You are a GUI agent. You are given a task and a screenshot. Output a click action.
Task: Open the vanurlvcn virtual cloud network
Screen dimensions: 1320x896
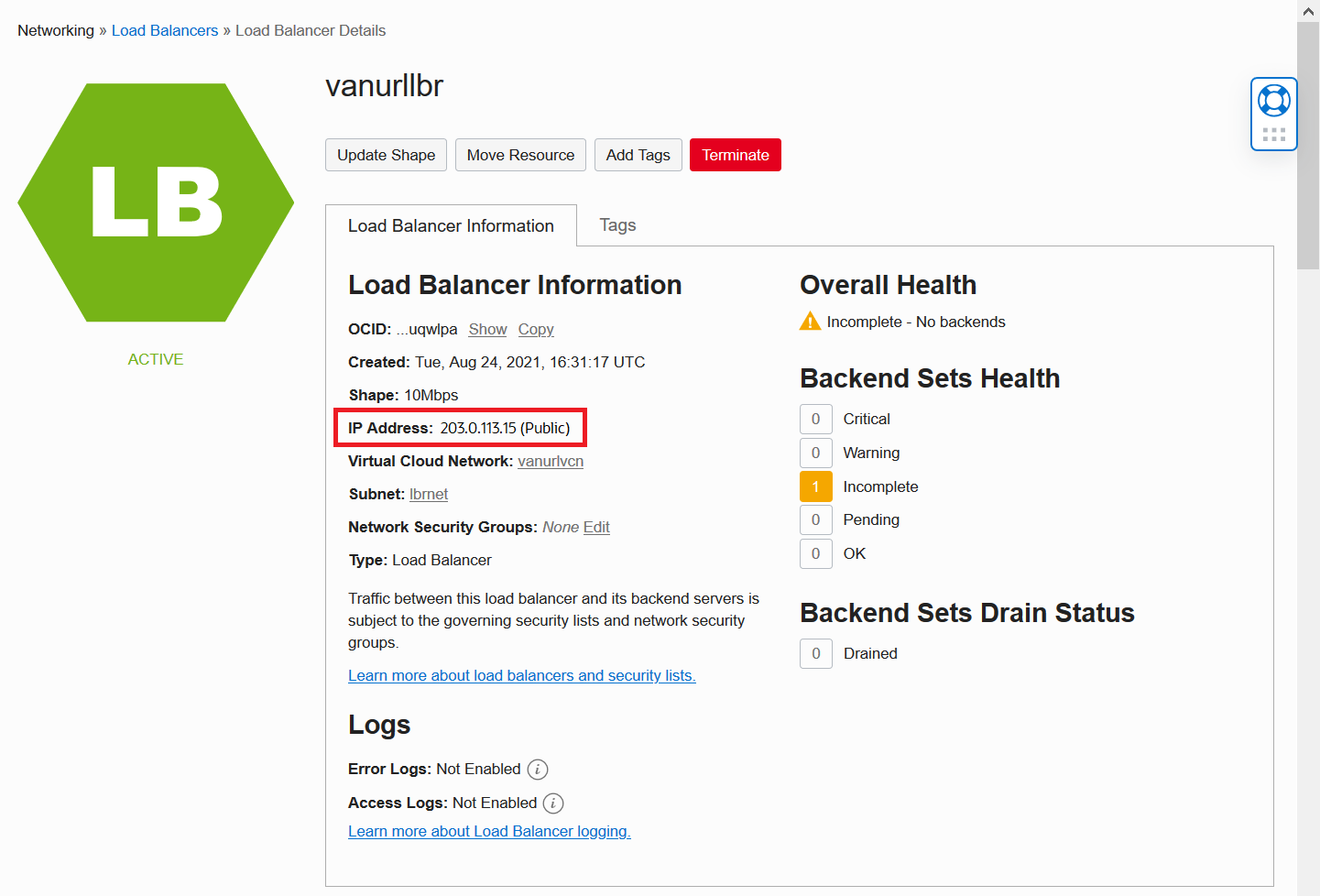[x=550, y=461]
